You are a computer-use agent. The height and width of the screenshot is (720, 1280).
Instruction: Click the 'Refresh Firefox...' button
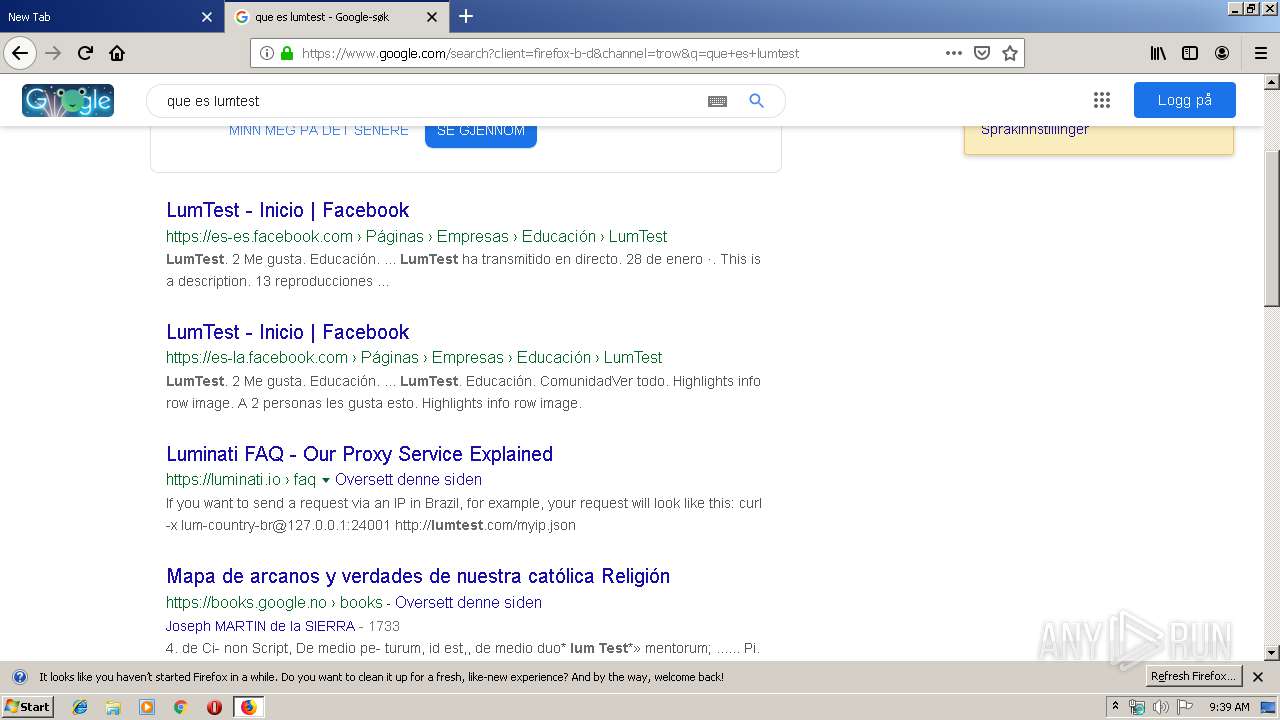(x=1194, y=677)
